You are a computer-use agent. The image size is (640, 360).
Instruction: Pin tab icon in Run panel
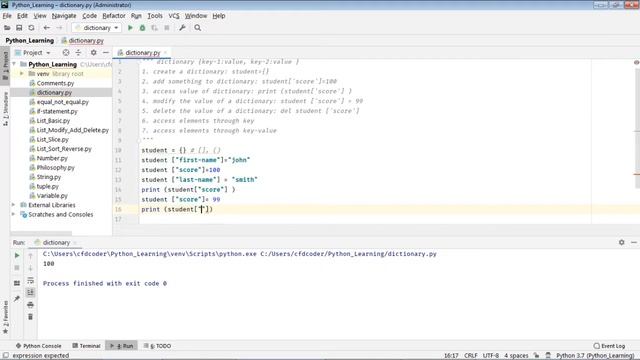(x=17, y=299)
